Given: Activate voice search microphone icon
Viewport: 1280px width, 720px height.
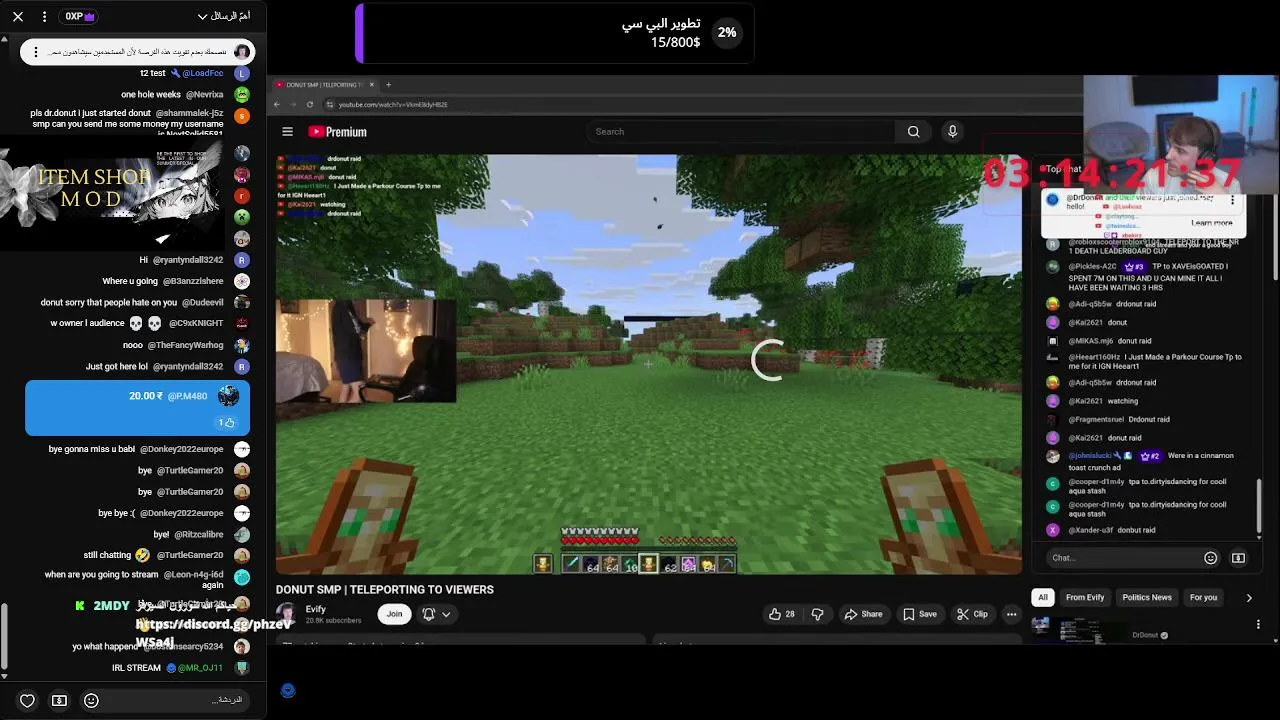Looking at the screenshot, I should pyautogui.click(x=952, y=132).
